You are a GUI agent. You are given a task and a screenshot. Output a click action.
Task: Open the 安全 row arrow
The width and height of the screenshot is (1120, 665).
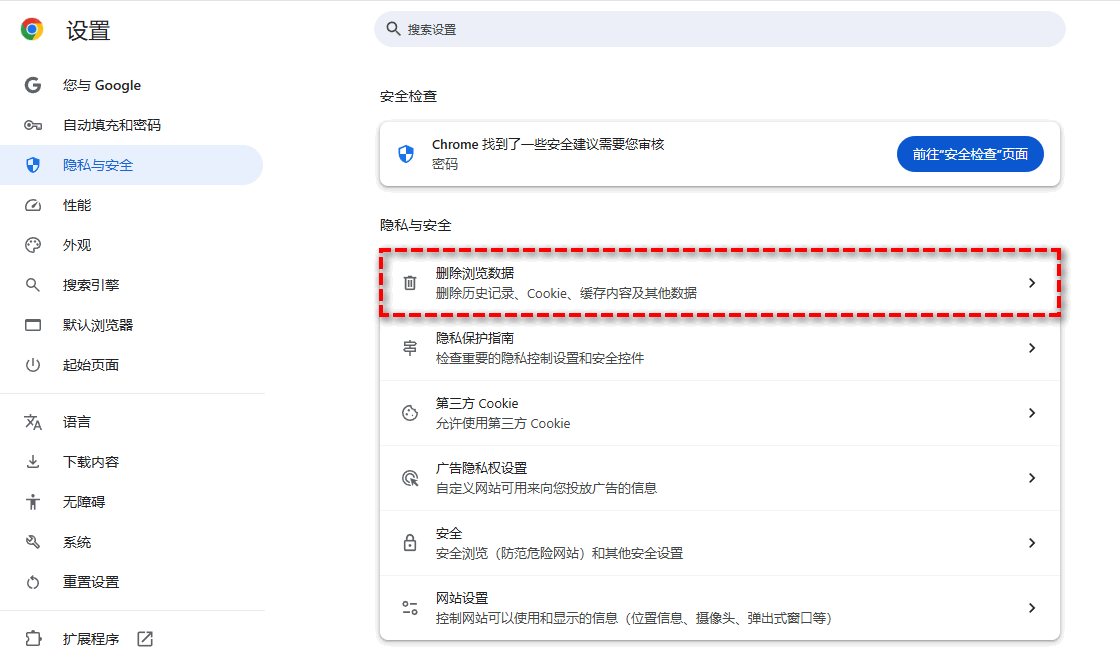tap(1032, 543)
